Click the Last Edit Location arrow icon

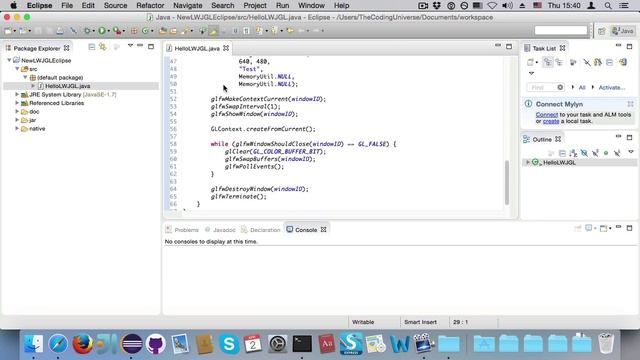click(x=290, y=31)
